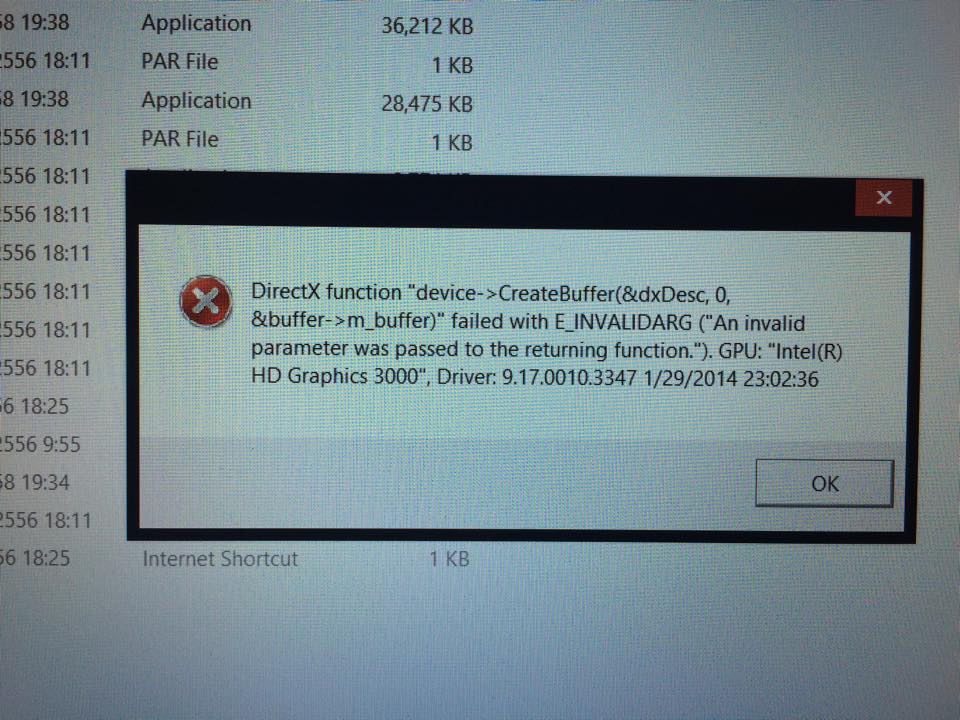Click the driver version 9.17.0010.3347 text
960x720 pixels.
click(x=569, y=378)
